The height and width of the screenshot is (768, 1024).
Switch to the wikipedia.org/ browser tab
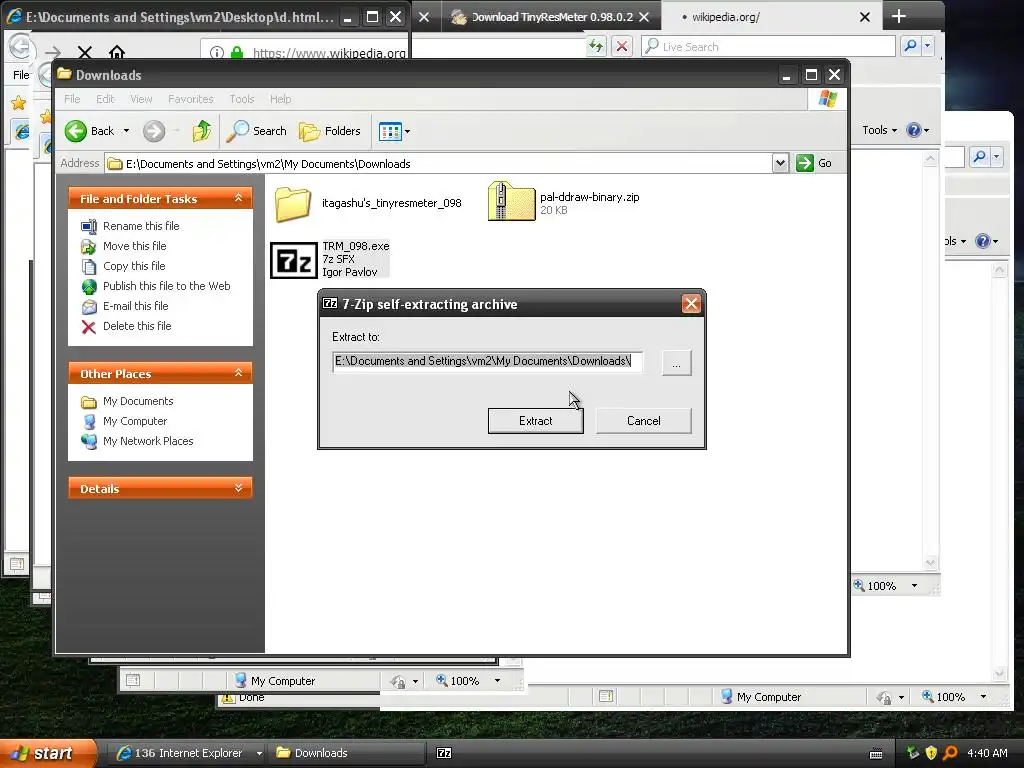coord(772,17)
